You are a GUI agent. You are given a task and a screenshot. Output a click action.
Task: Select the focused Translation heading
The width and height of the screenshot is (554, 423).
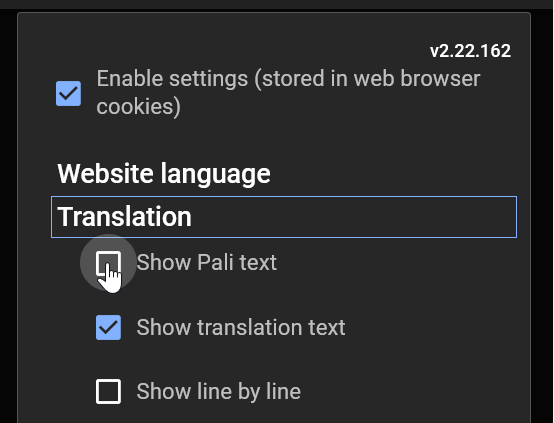pos(284,217)
